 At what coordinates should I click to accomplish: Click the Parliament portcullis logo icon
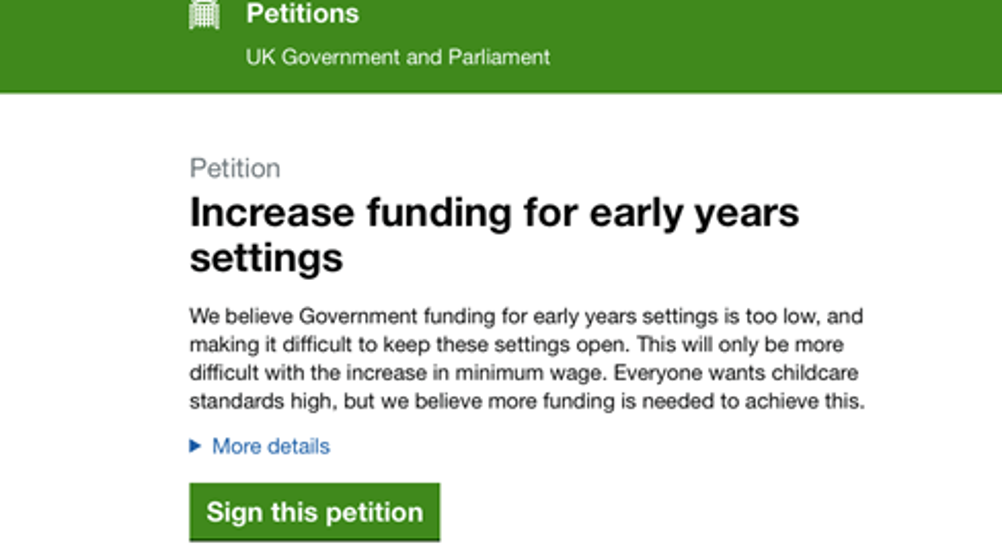(x=204, y=14)
